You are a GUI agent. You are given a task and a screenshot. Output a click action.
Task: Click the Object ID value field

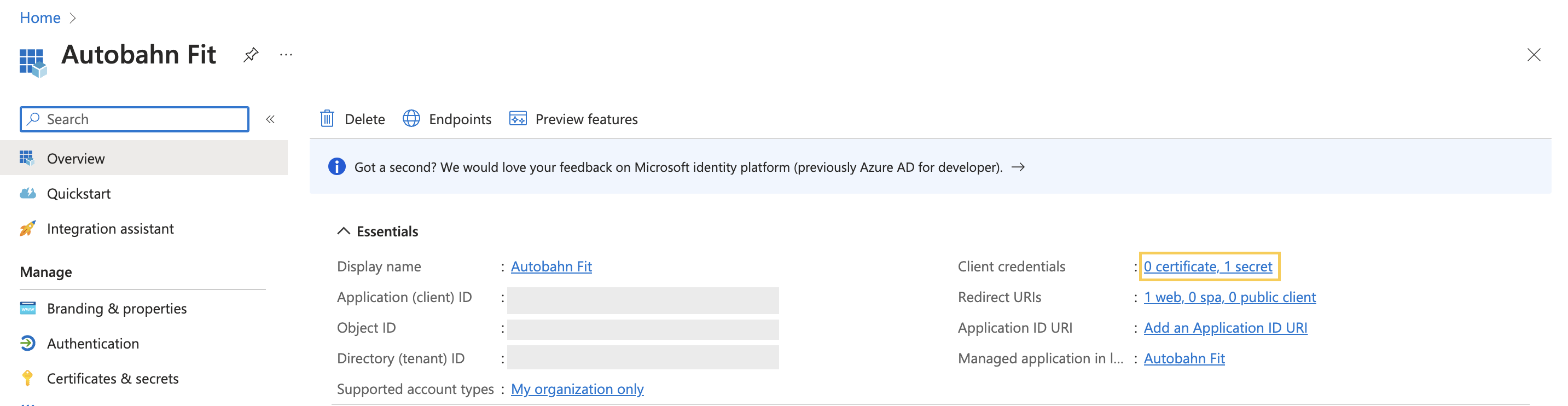pyautogui.click(x=643, y=329)
